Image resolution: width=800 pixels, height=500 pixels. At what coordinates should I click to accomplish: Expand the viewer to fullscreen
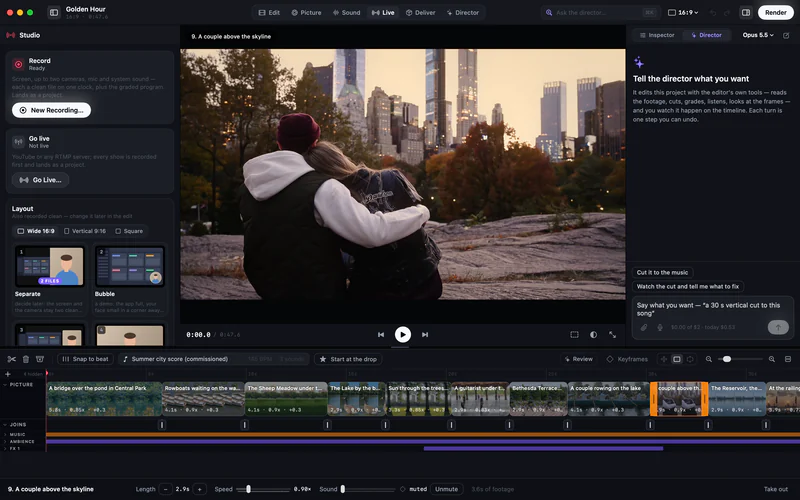pos(612,335)
